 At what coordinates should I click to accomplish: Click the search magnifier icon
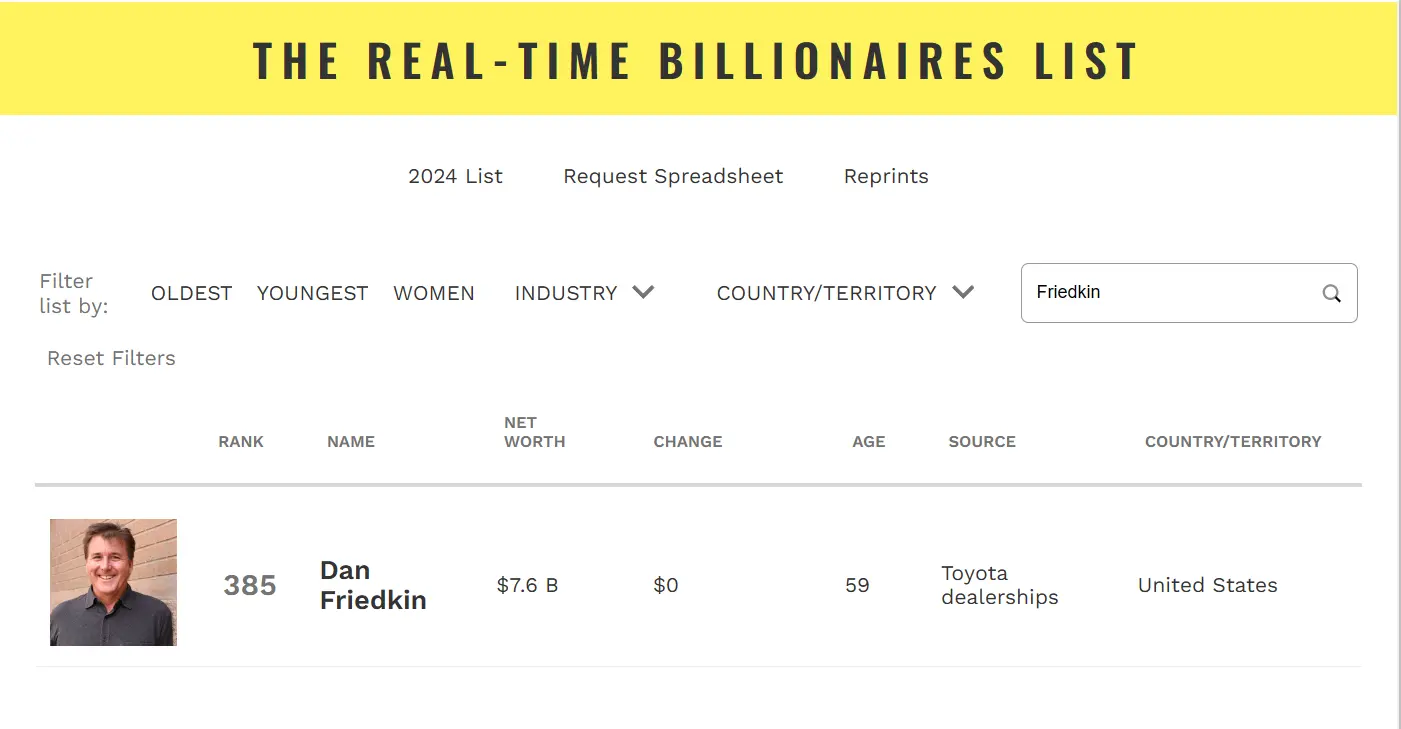[1331, 293]
